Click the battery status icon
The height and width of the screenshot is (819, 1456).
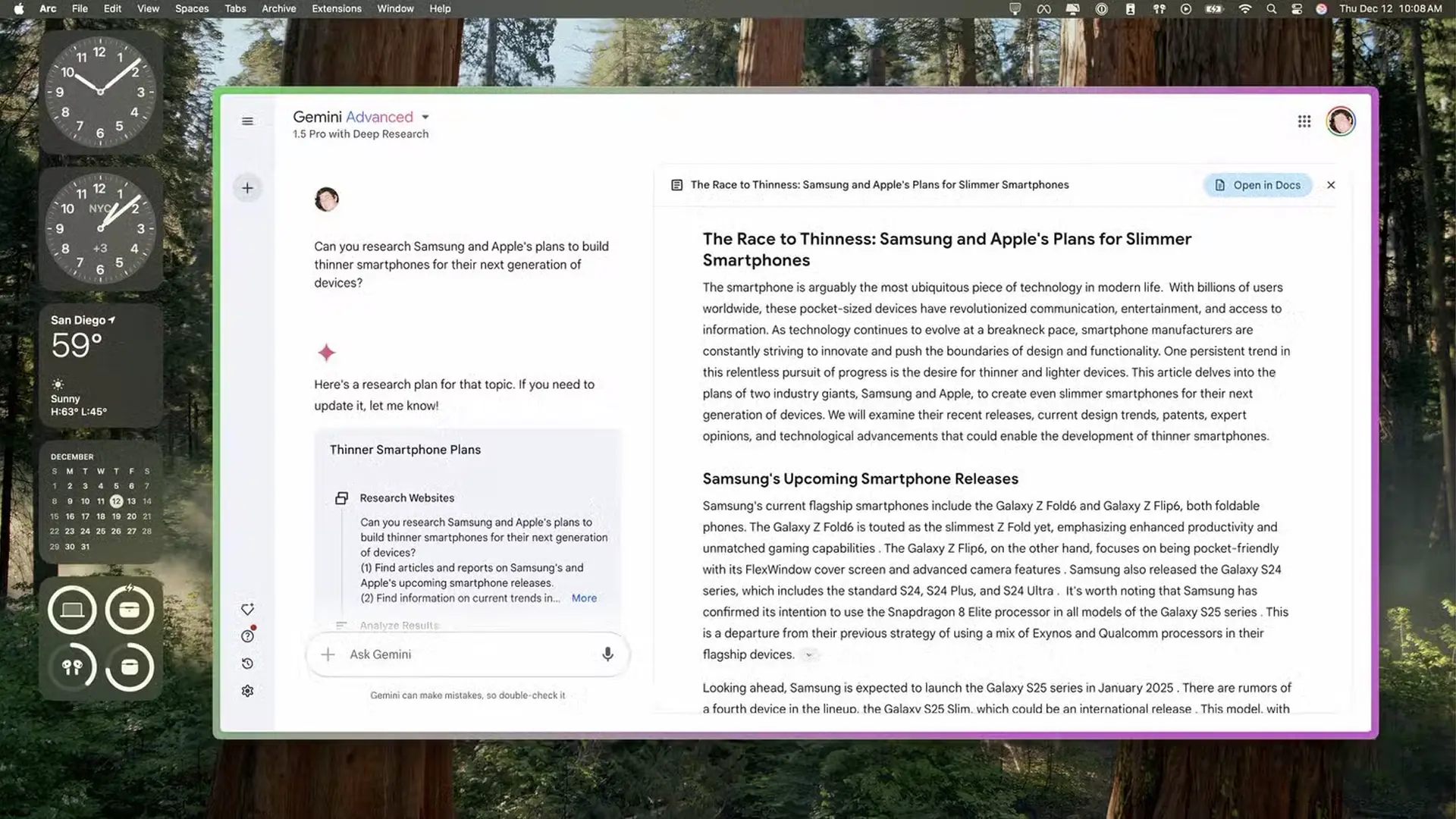1215,9
